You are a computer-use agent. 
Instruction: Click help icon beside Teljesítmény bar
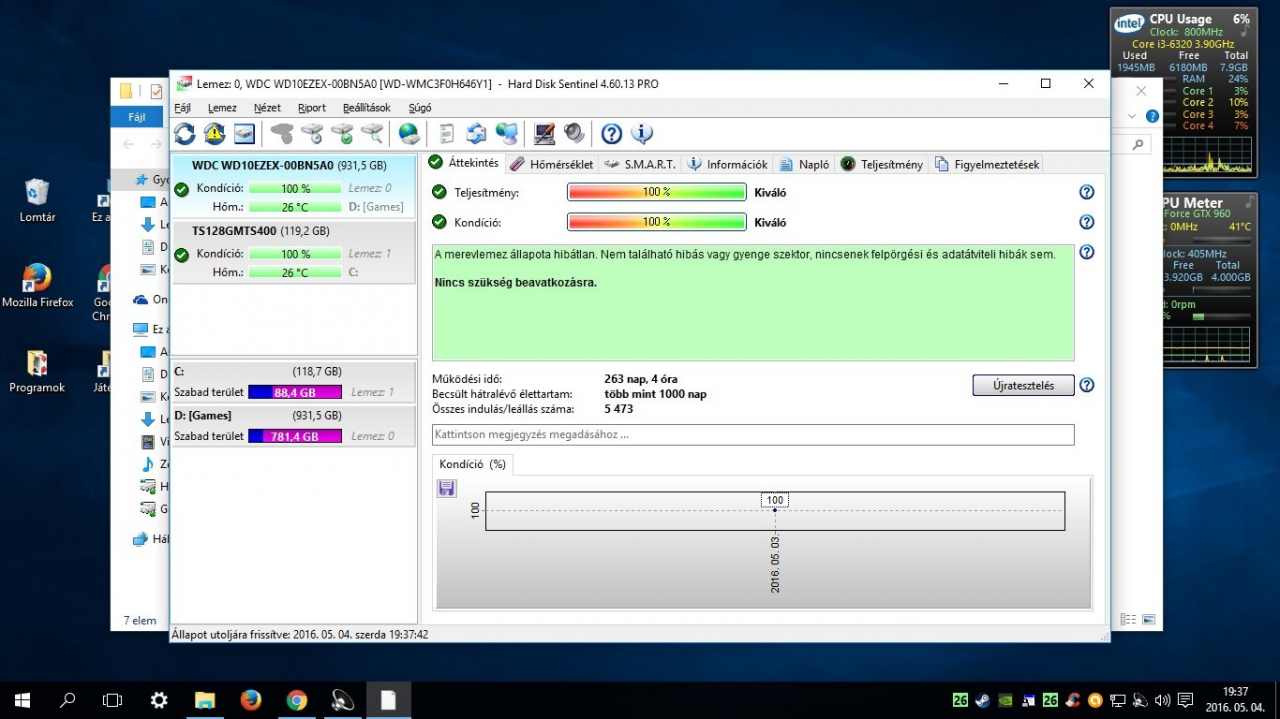click(x=1087, y=192)
